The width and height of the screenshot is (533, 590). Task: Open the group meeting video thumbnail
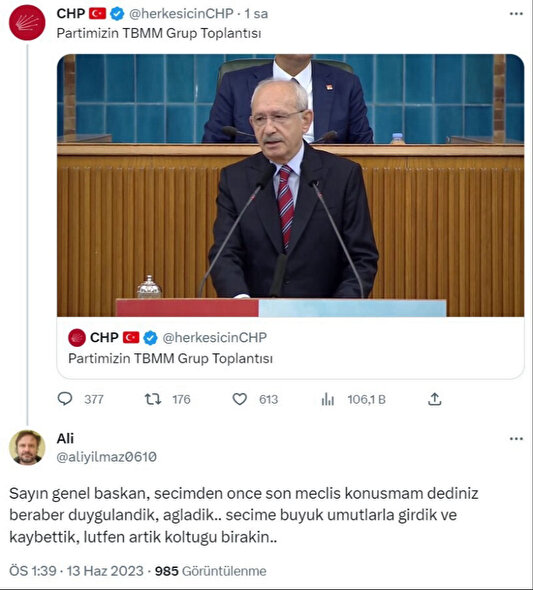[x=290, y=185]
